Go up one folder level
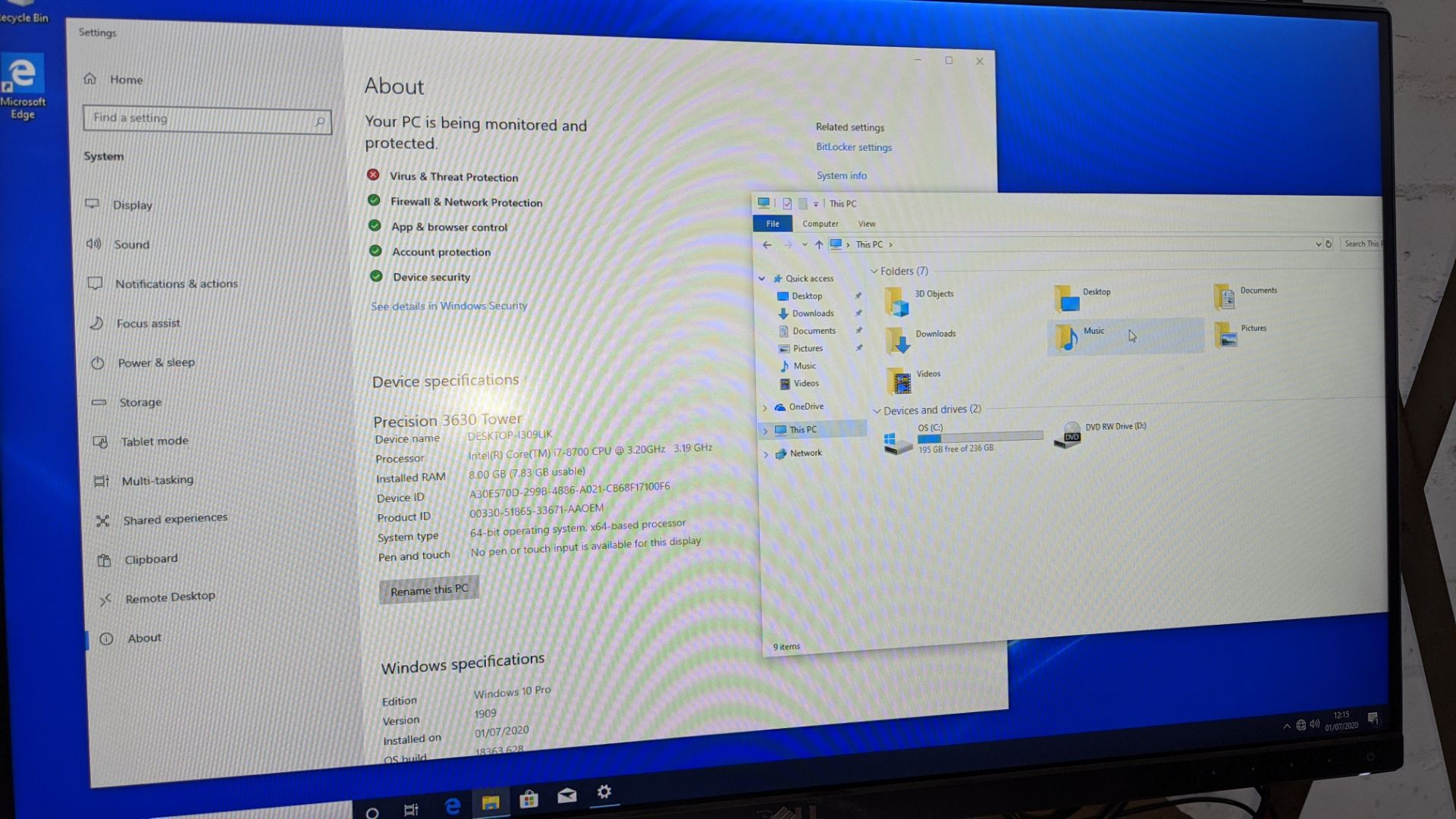The image size is (1456, 819). click(x=818, y=244)
